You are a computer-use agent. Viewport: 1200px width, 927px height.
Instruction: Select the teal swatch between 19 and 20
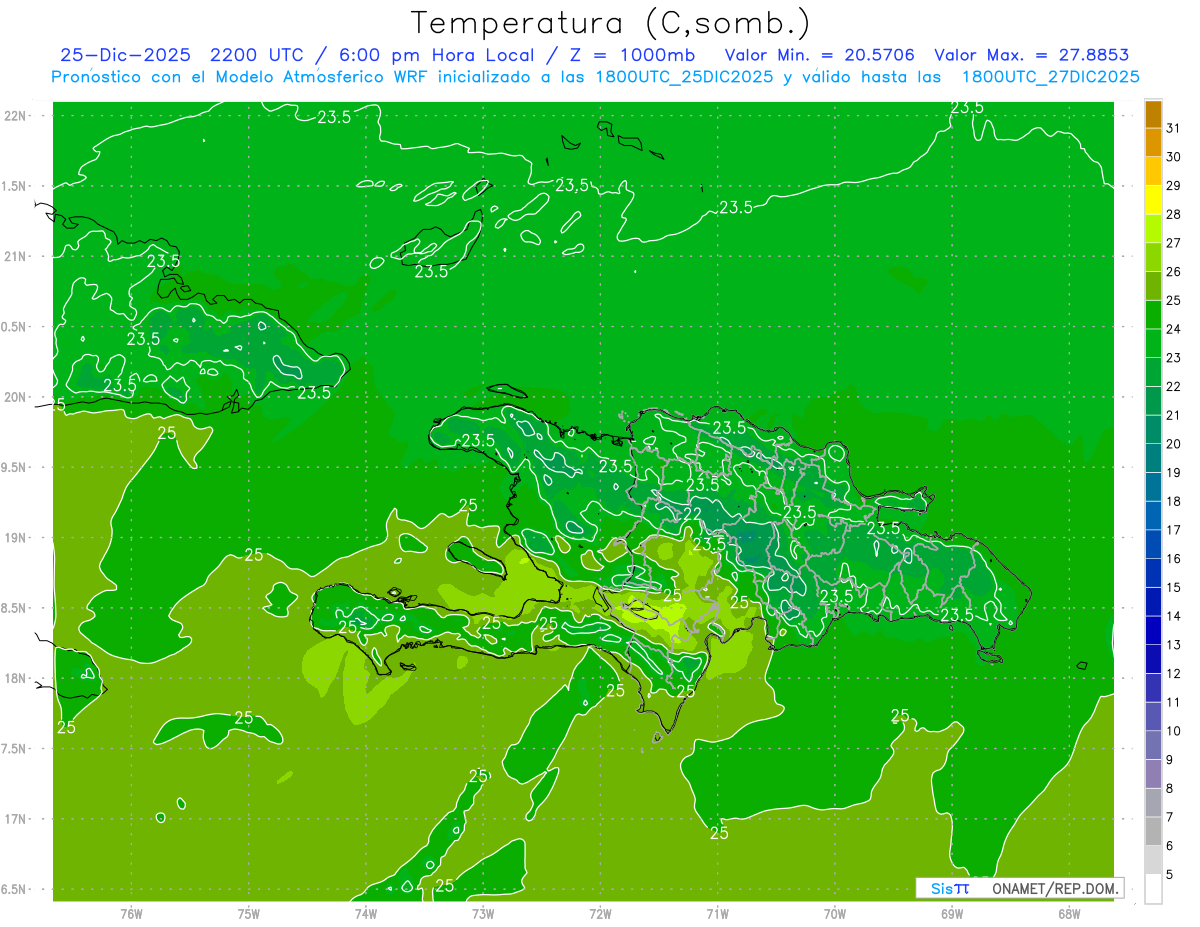pos(1153,458)
